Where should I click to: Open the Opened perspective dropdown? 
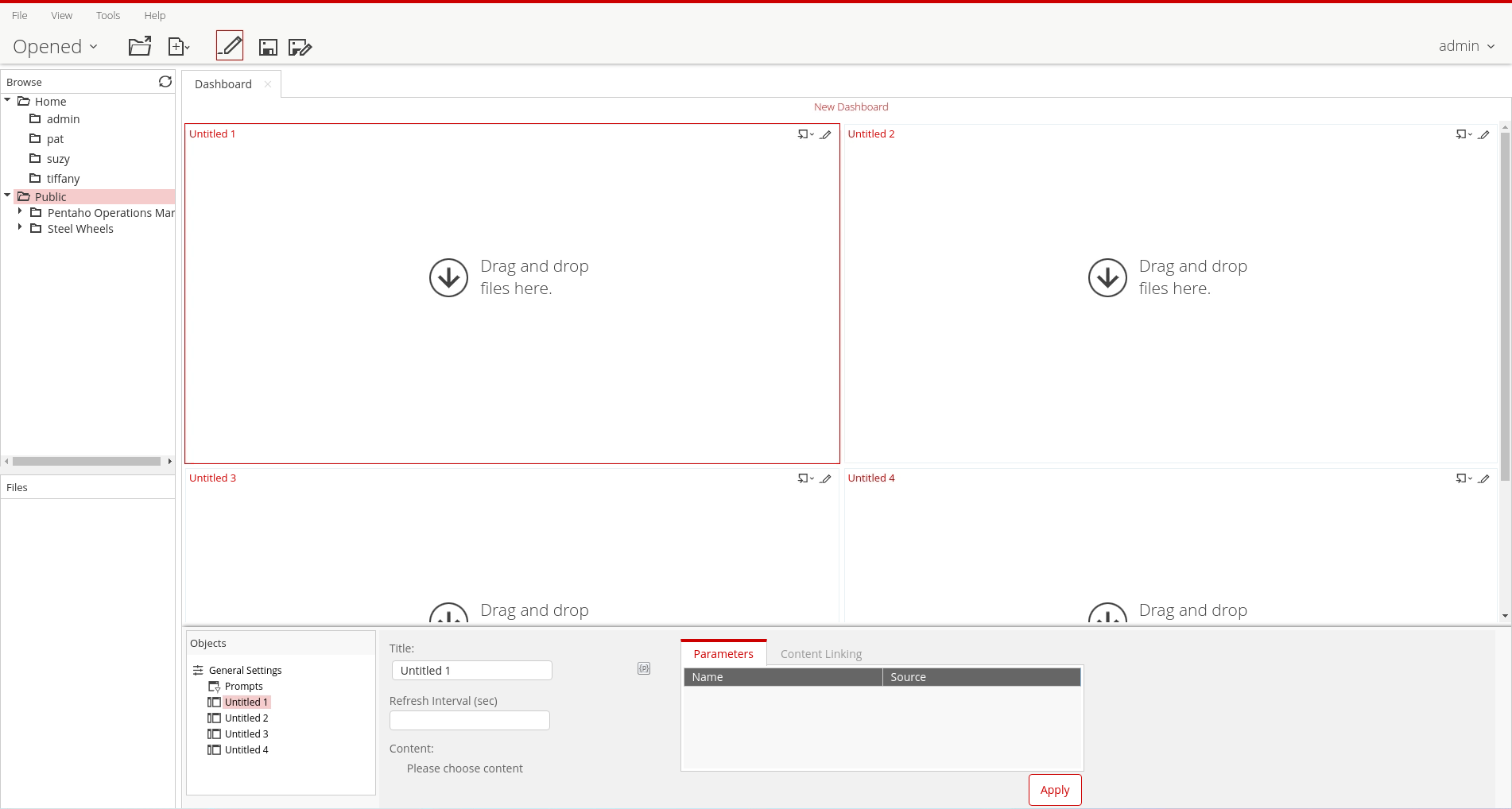55,47
